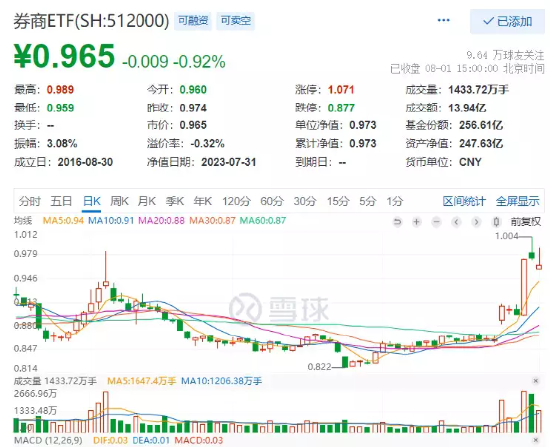This screenshot has height=448, width=550.
Task: Click the 成立日 date 2016-08-30
Action: point(85,162)
